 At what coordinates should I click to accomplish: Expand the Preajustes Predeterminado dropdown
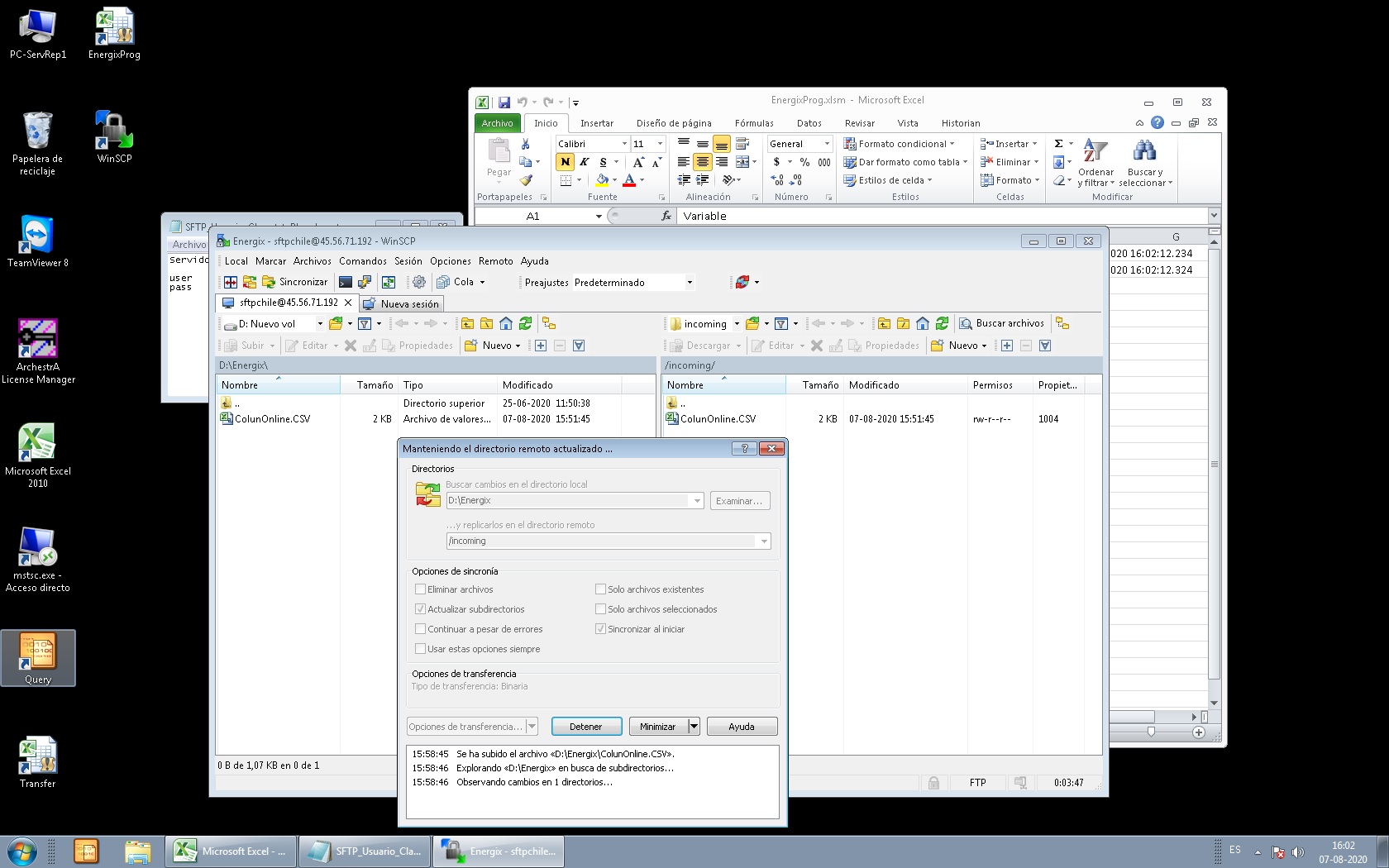coord(690,283)
